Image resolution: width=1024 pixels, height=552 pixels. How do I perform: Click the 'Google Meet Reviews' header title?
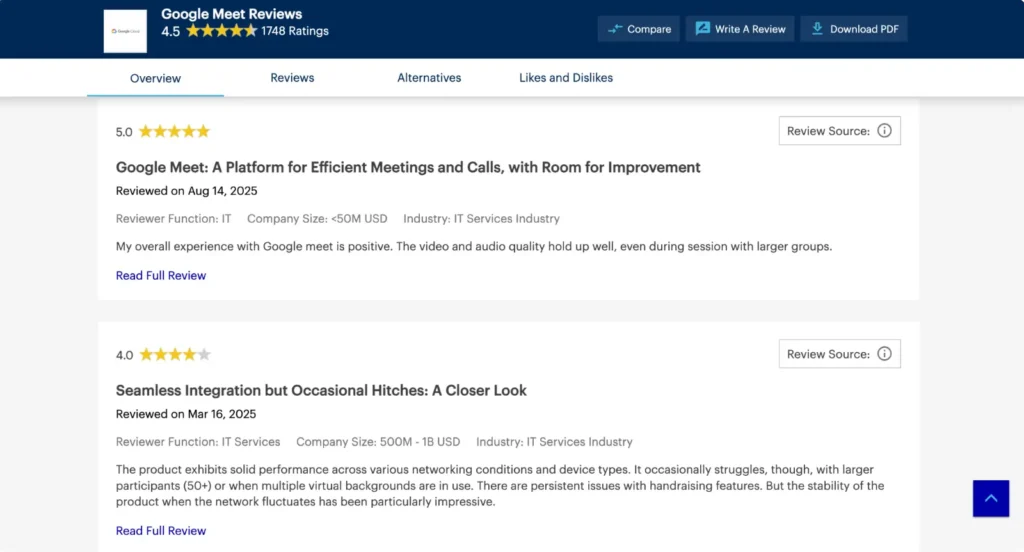[232, 14]
